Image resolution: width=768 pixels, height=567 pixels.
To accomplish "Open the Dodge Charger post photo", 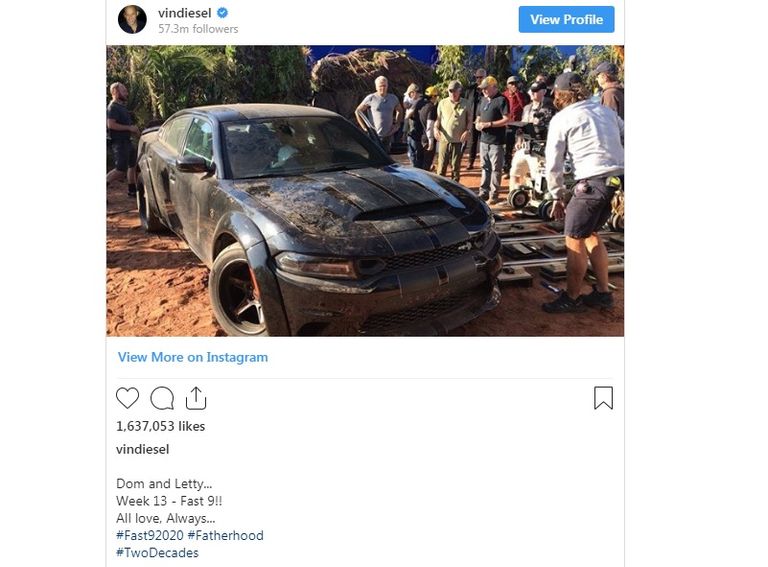I will [x=365, y=191].
